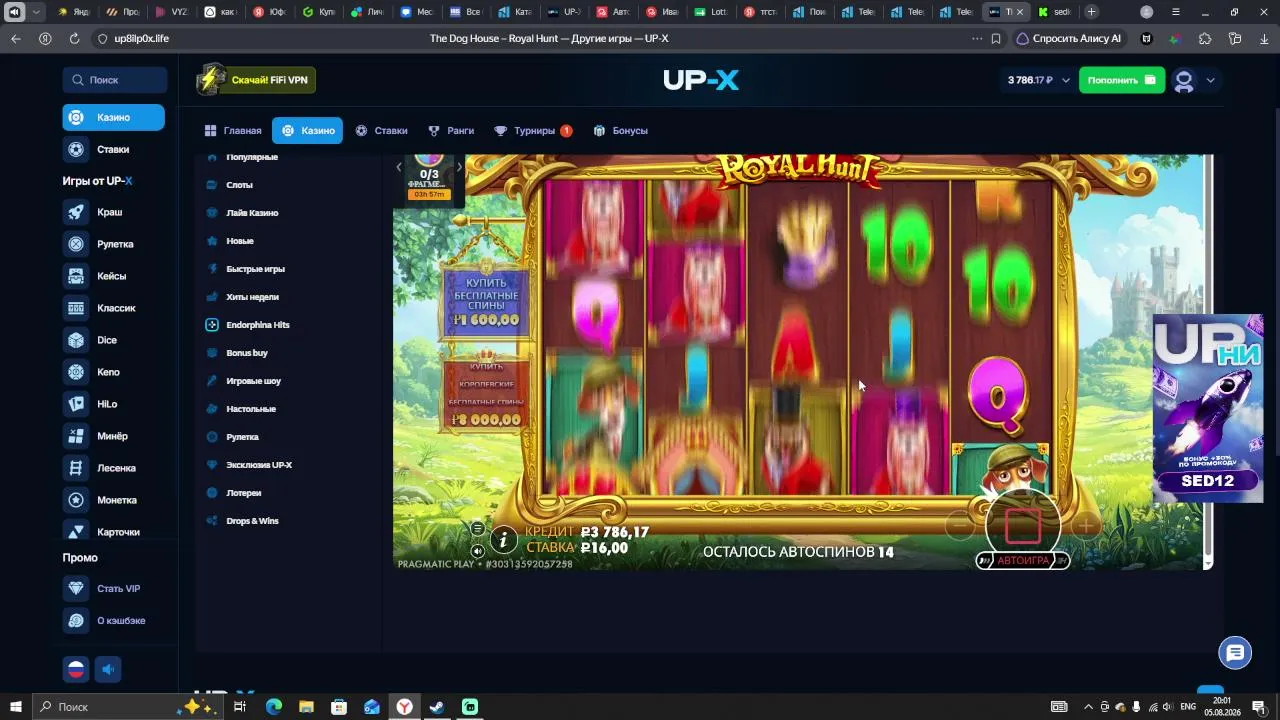The width and height of the screenshot is (1280, 720).
Task: Collapse fragments panel with left arrow
Action: [x=399, y=167]
